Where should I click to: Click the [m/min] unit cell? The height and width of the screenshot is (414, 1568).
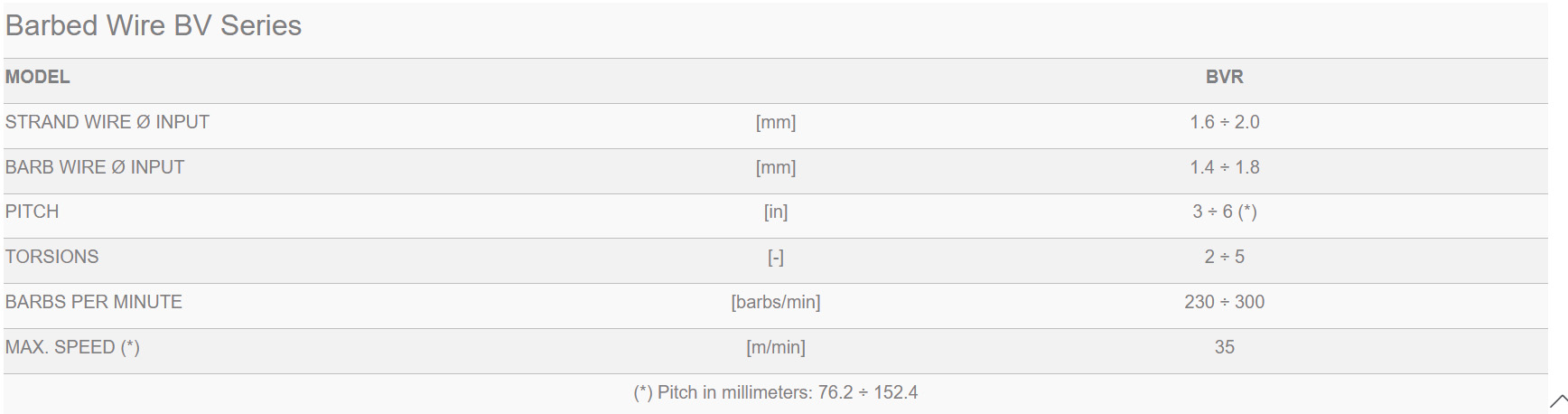click(776, 347)
